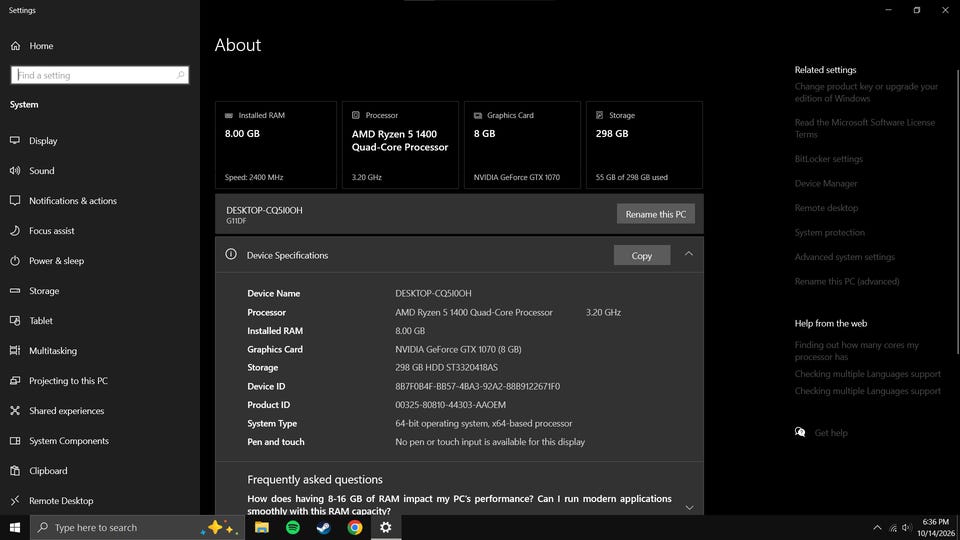960x540 pixels.
Task: Open the taskbar clock and date
Action: tap(936, 528)
